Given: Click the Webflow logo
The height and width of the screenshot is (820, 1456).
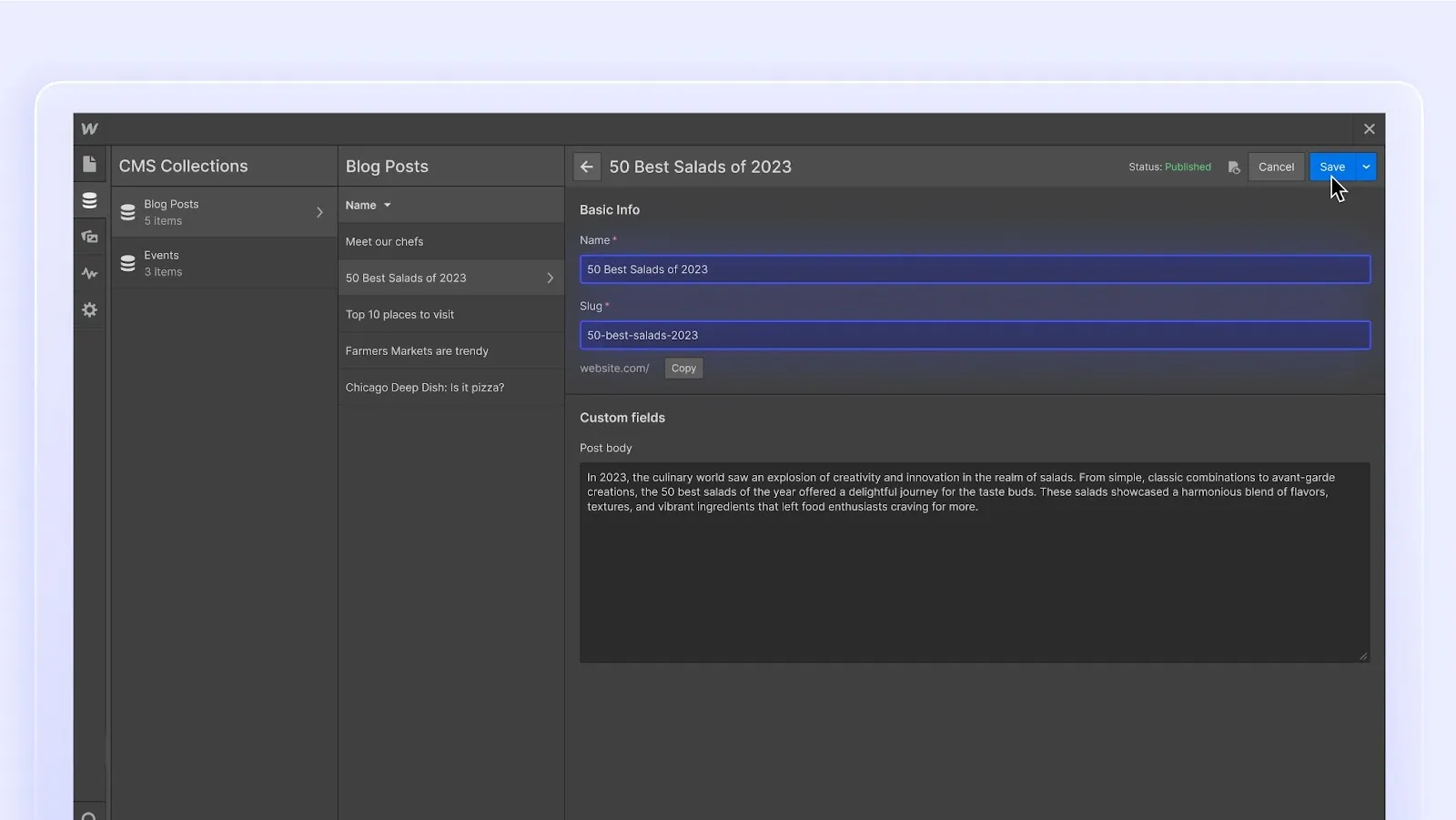Looking at the screenshot, I should tap(89, 128).
